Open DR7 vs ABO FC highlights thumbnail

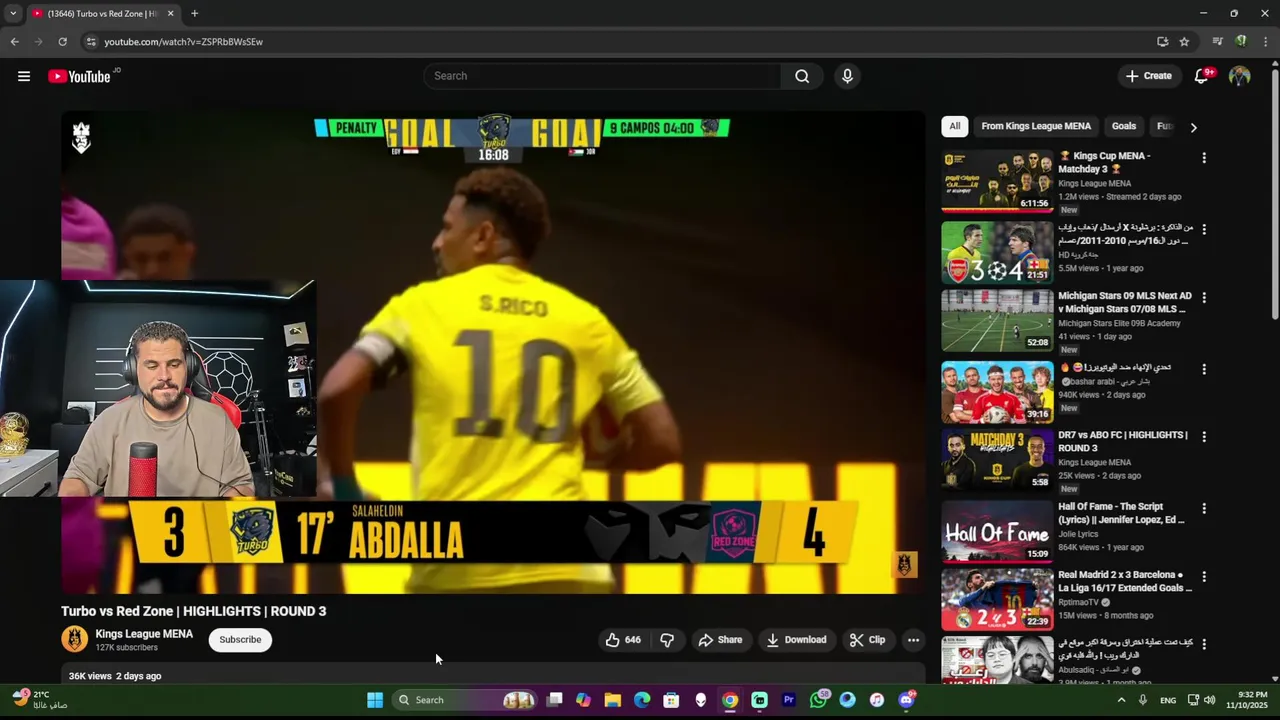click(997, 460)
